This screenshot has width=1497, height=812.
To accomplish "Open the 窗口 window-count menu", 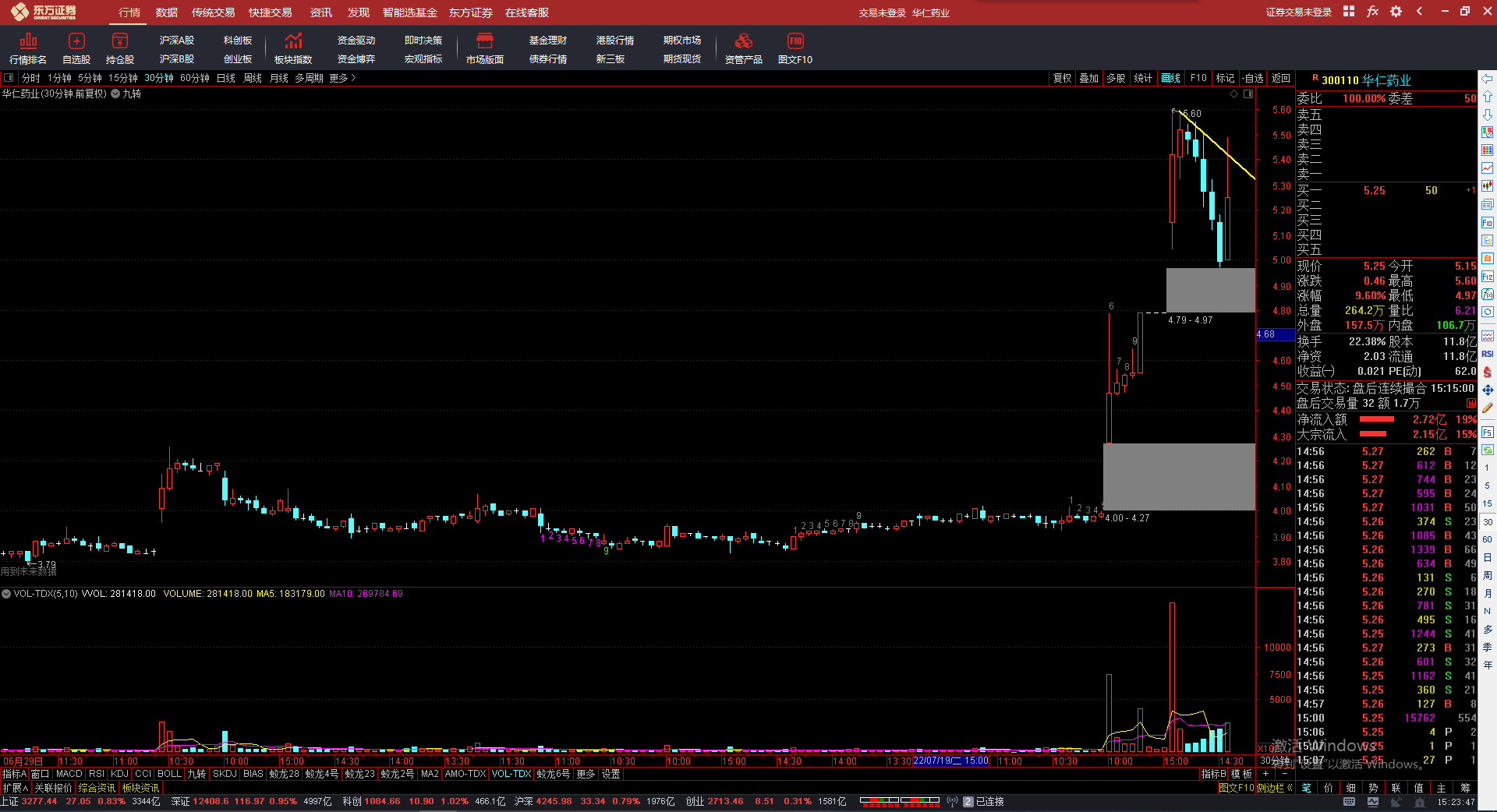I will point(41,774).
